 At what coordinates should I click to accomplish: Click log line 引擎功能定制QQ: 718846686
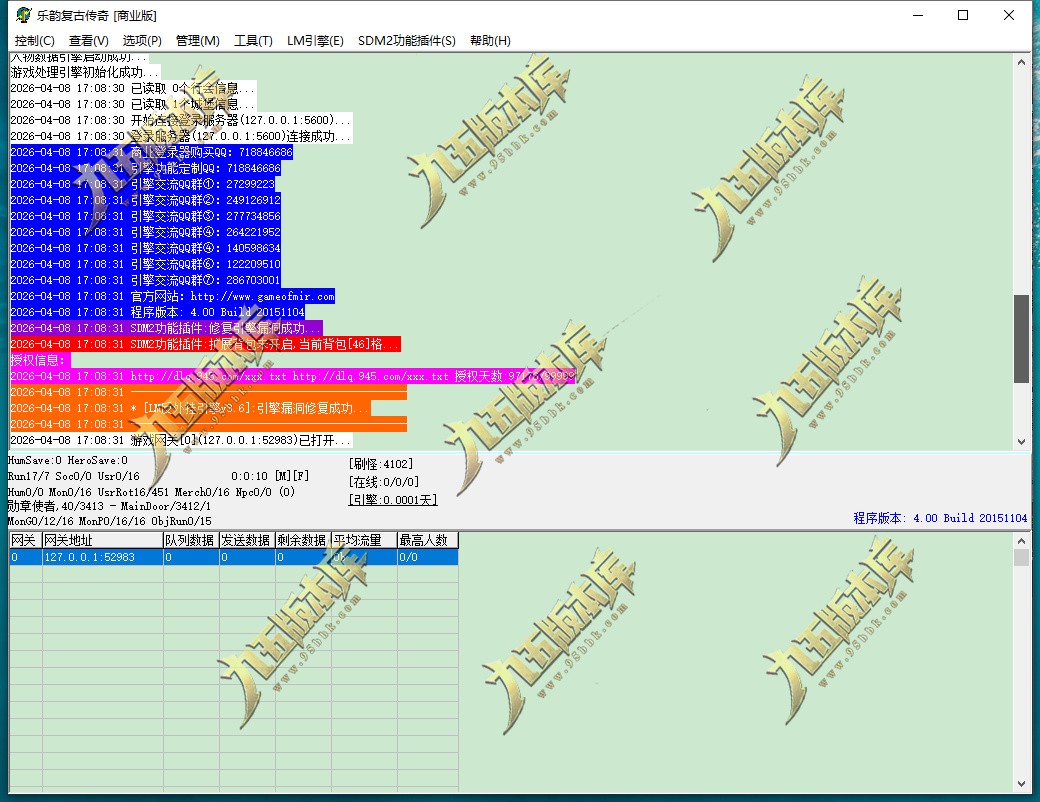[145, 168]
